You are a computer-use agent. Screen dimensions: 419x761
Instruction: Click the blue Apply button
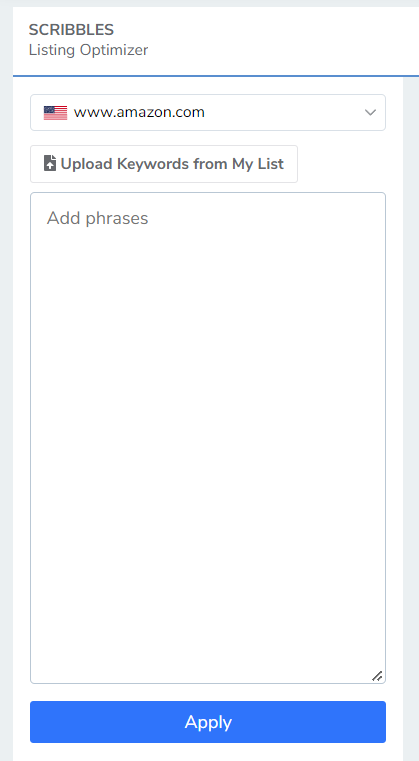click(x=208, y=722)
